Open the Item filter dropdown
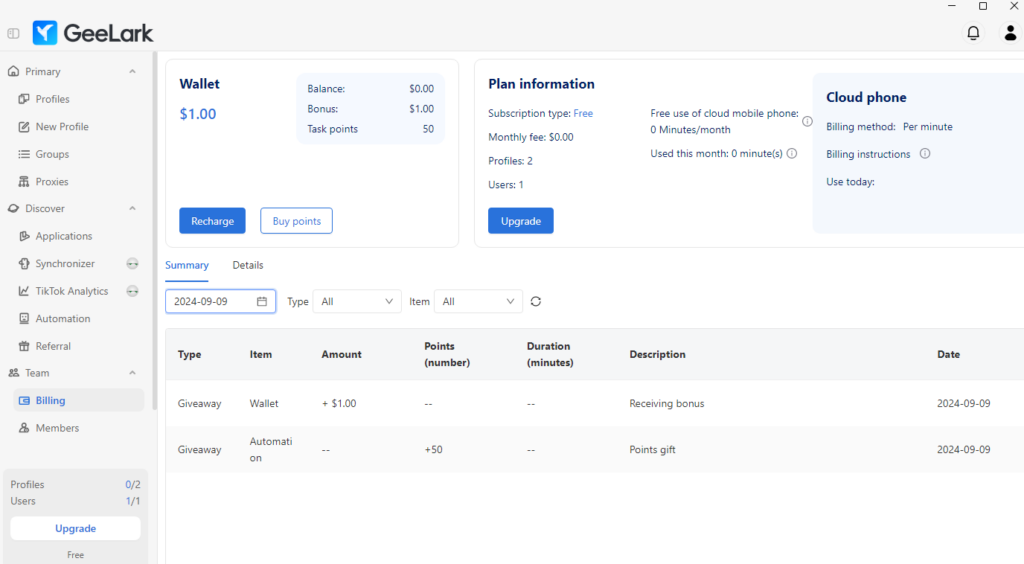Viewport: 1024px width, 564px height. 478,302
